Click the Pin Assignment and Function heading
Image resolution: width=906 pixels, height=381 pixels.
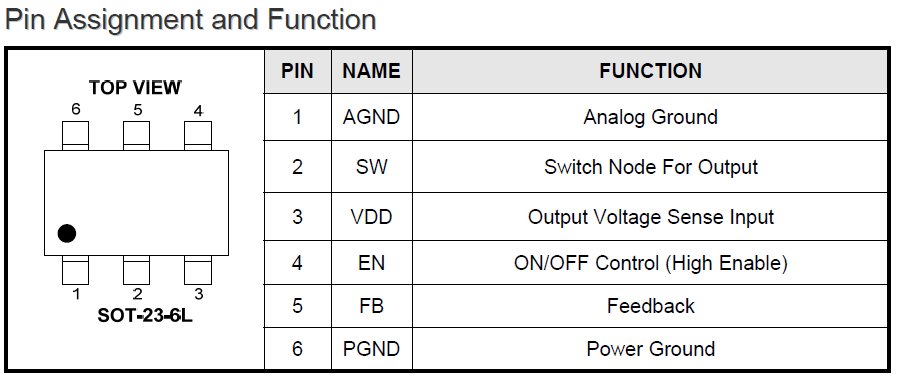click(191, 19)
